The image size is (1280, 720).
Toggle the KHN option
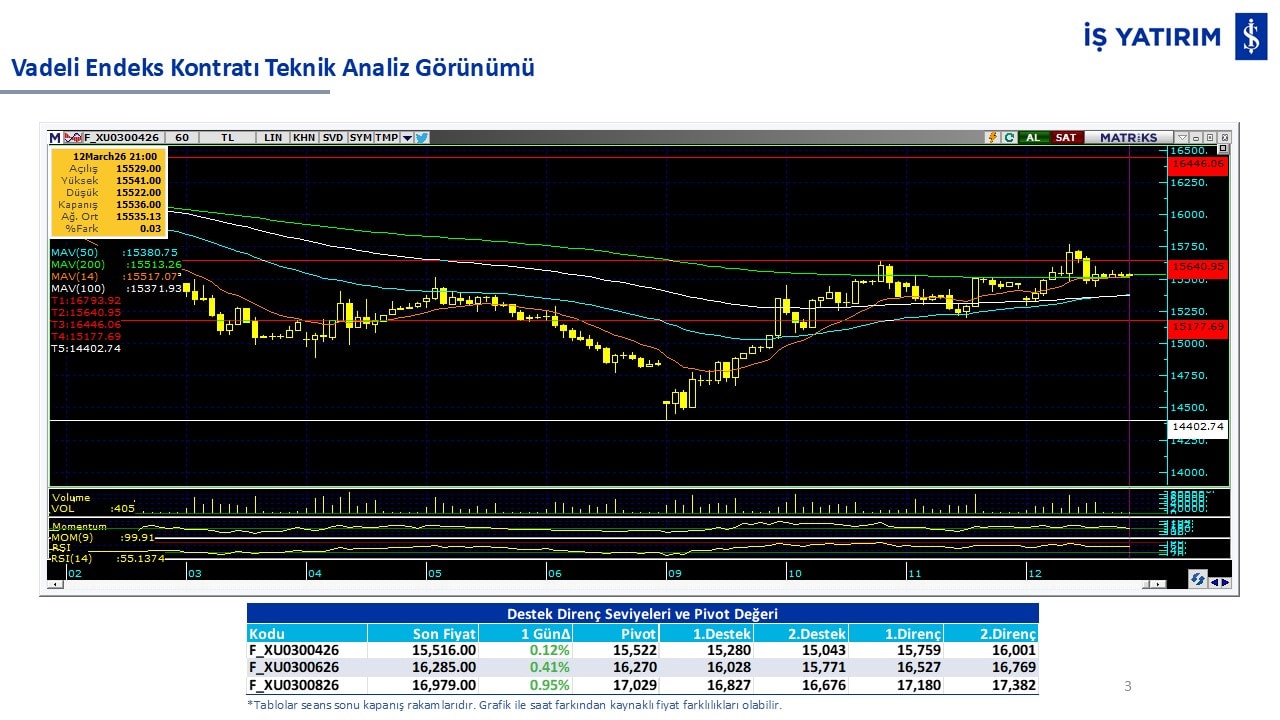point(304,138)
